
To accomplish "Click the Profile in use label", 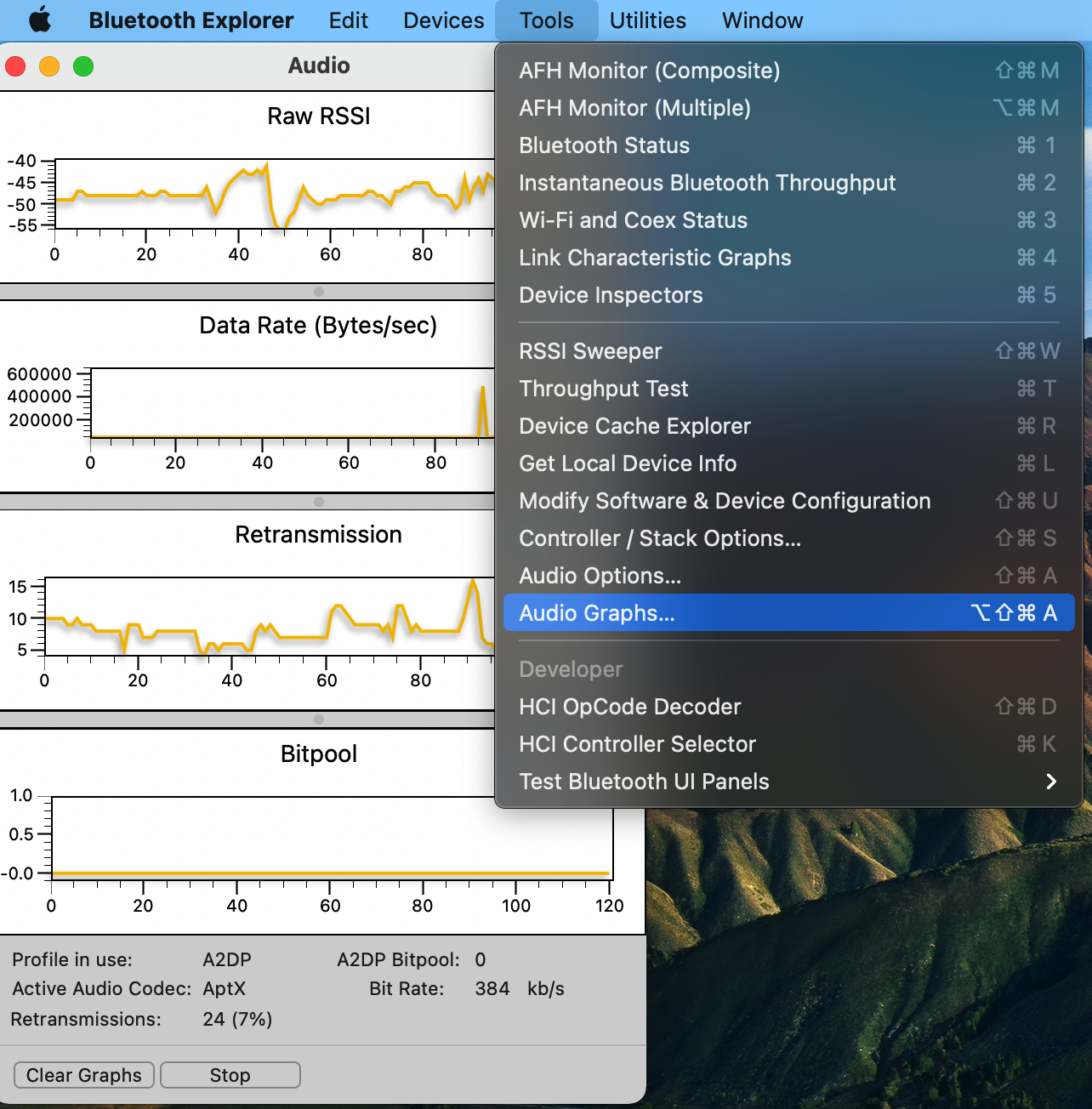I will (72, 960).
